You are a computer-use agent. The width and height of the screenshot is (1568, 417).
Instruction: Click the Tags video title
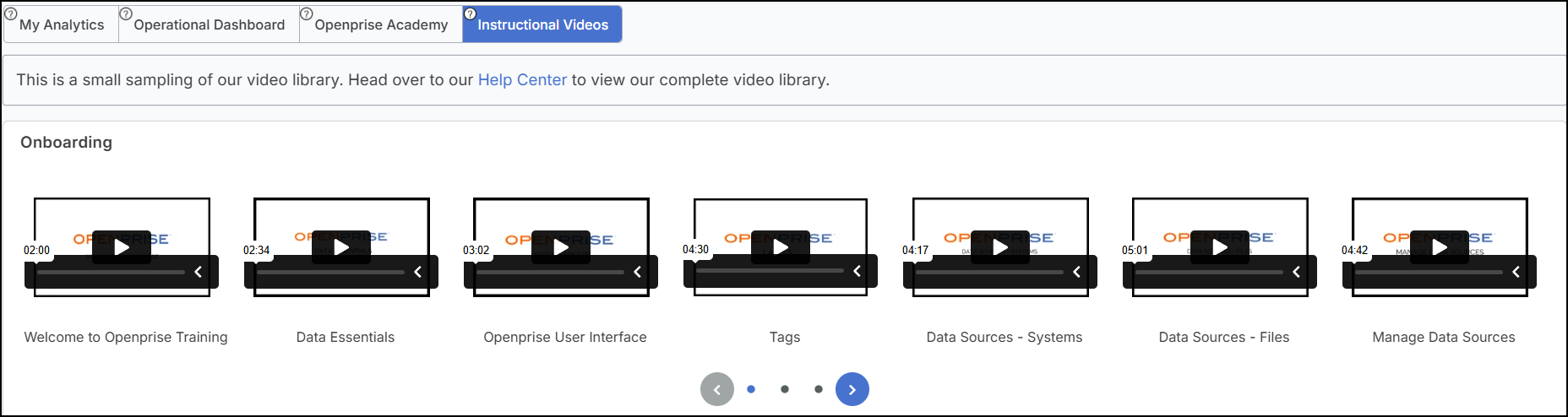pos(785,337)
